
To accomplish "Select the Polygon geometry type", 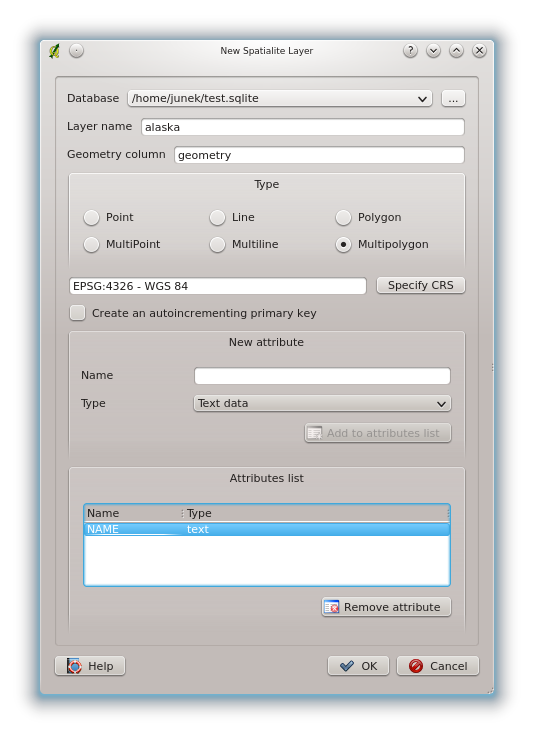I will pyautogui.click(x=343, y=217).
